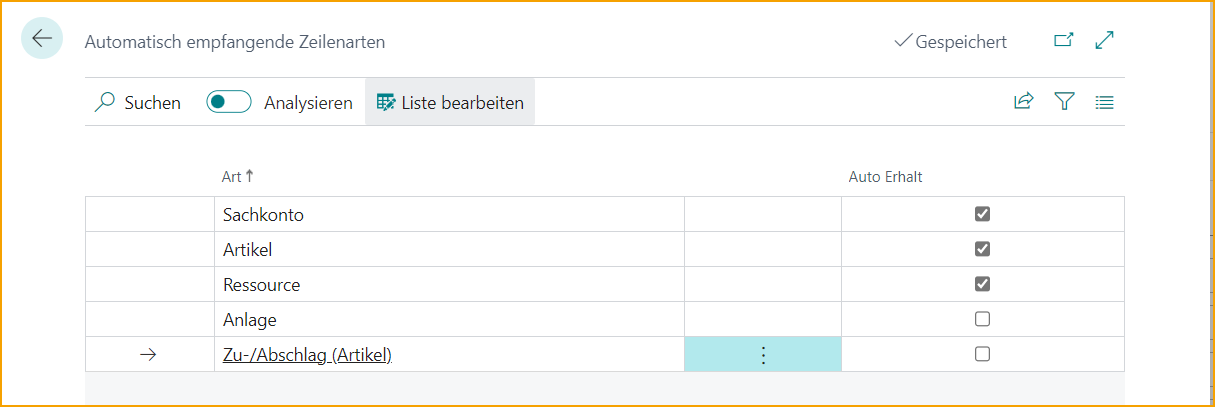Screen dimensions: 1215x407
Task: Uncheck Auto Erhalt for Artikel
Action: pyautogui.click(x=982, y=249)
